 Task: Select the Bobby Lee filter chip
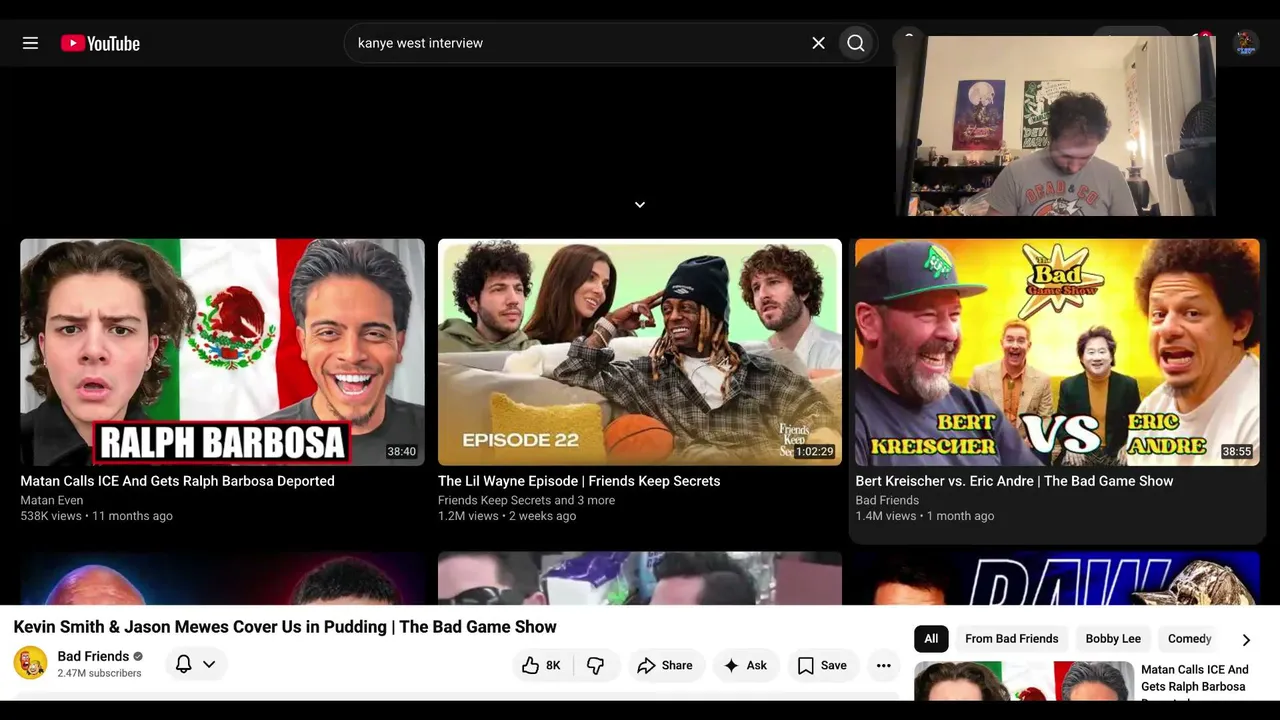click(1113, 638)
